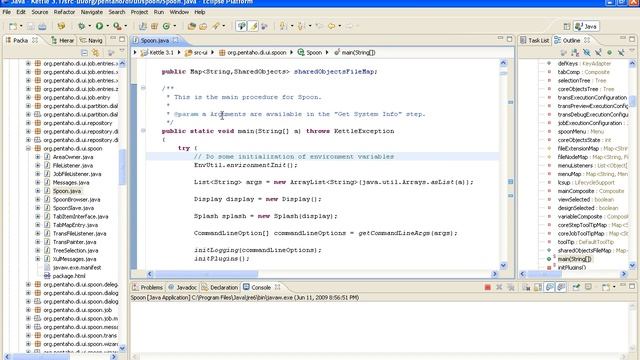This screenshot has height=360, width=640.
Task: Click the Spoon class breadcrumb item
Action: [310, 53]
